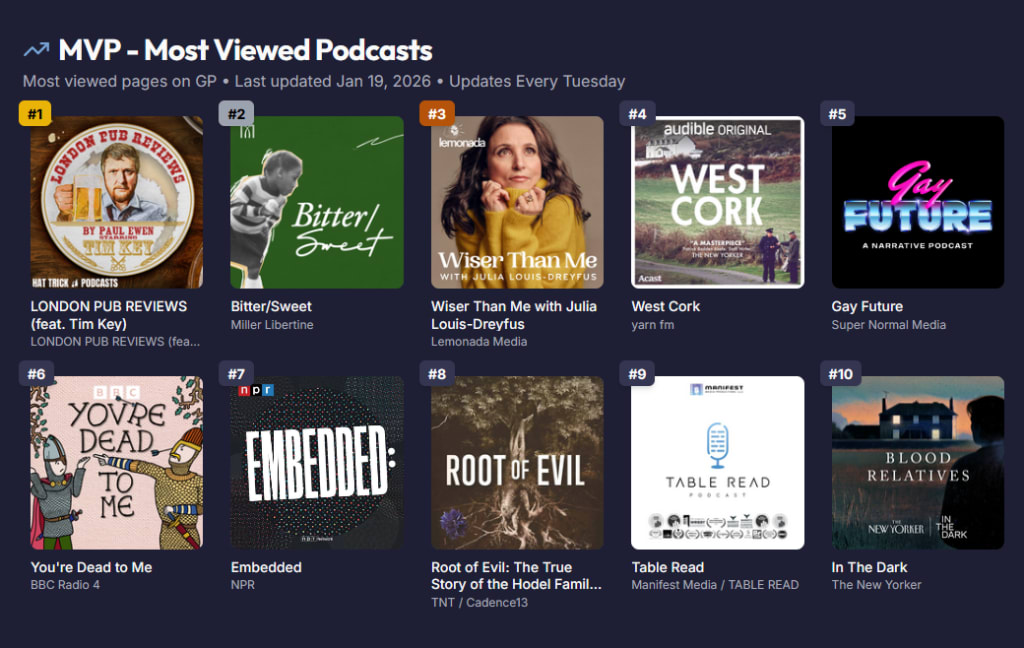Open Wiser Than Me with Julia Louis-Dreyfus title

coord(514,315)
